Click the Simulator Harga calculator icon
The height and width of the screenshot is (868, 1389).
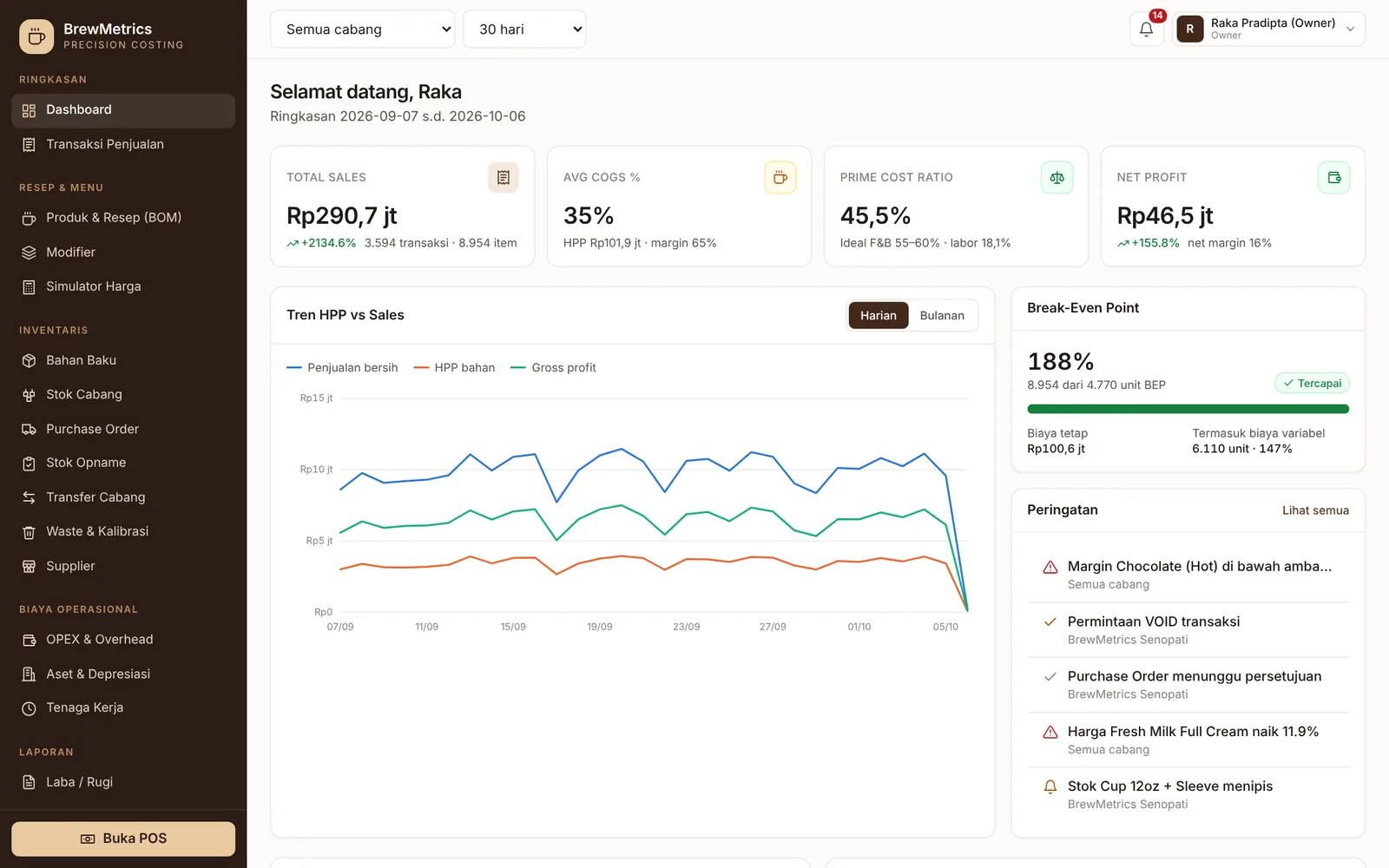pos(29,286)
